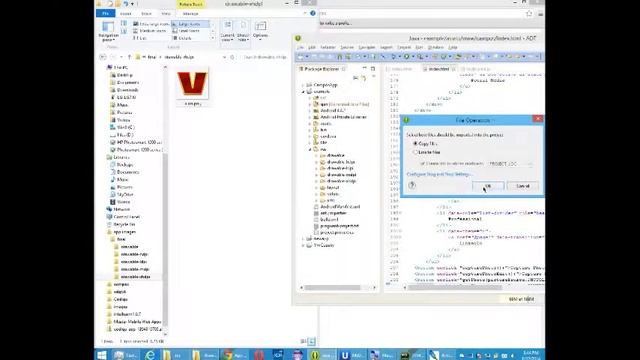Open the View tab in File Explorer ribbon
Image resolution: width=640 pixels, height=360 pixels.
166,13
